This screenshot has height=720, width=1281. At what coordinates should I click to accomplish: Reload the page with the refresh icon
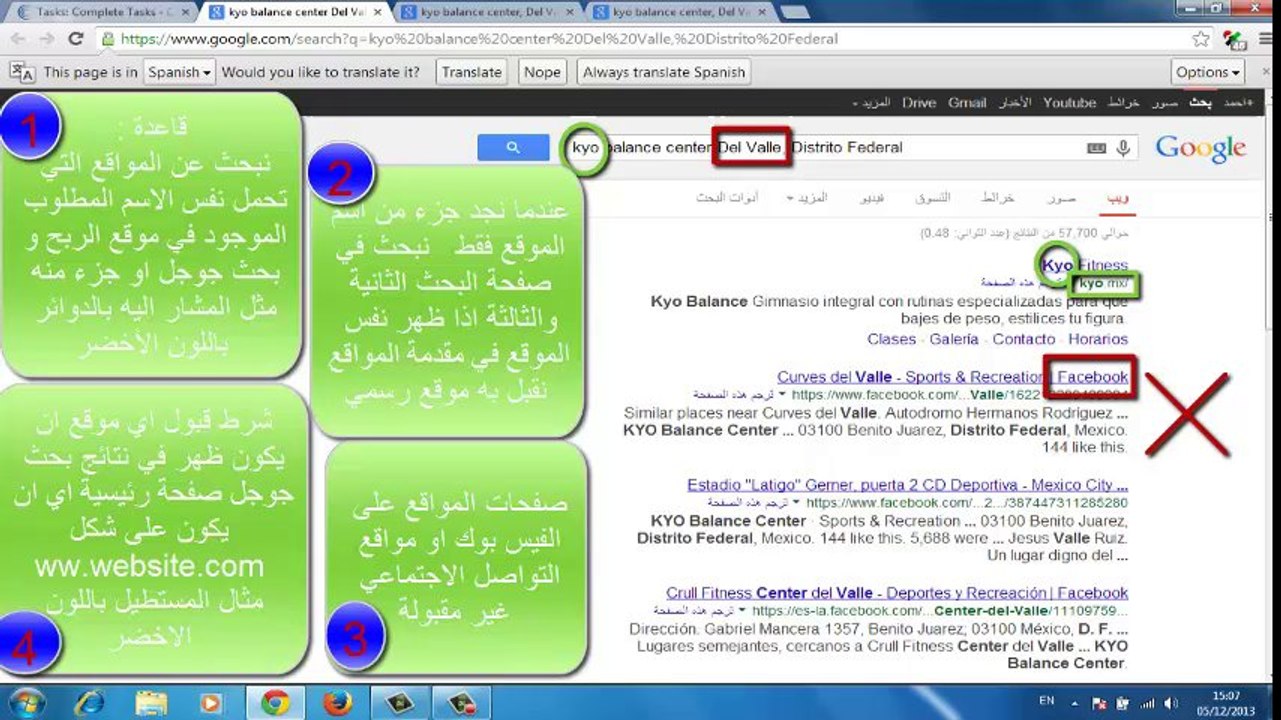(75, 39)
